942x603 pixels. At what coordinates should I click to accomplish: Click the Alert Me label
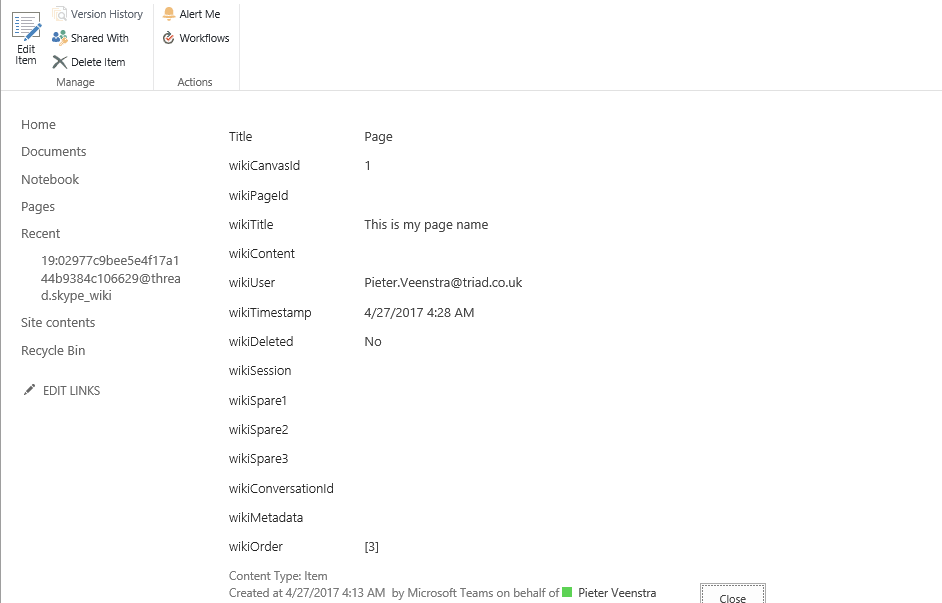(x=199, y=14)
